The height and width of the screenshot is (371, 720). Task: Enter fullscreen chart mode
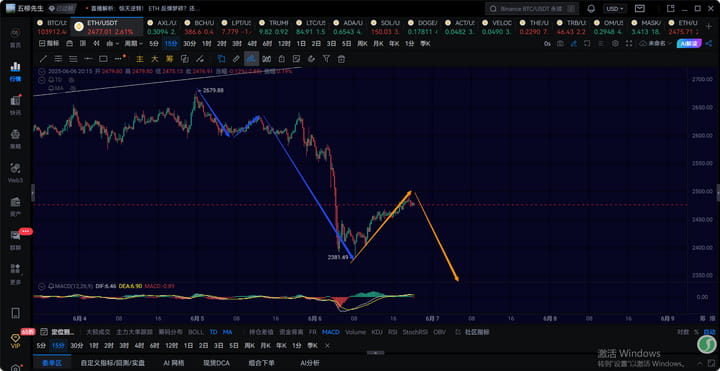click(x=629, y=44)
